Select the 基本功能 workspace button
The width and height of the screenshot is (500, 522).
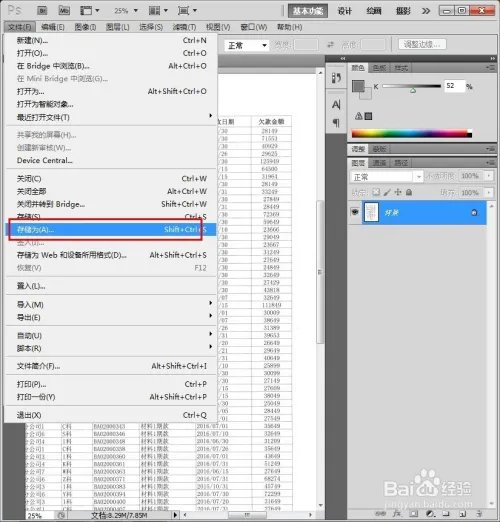308,11
